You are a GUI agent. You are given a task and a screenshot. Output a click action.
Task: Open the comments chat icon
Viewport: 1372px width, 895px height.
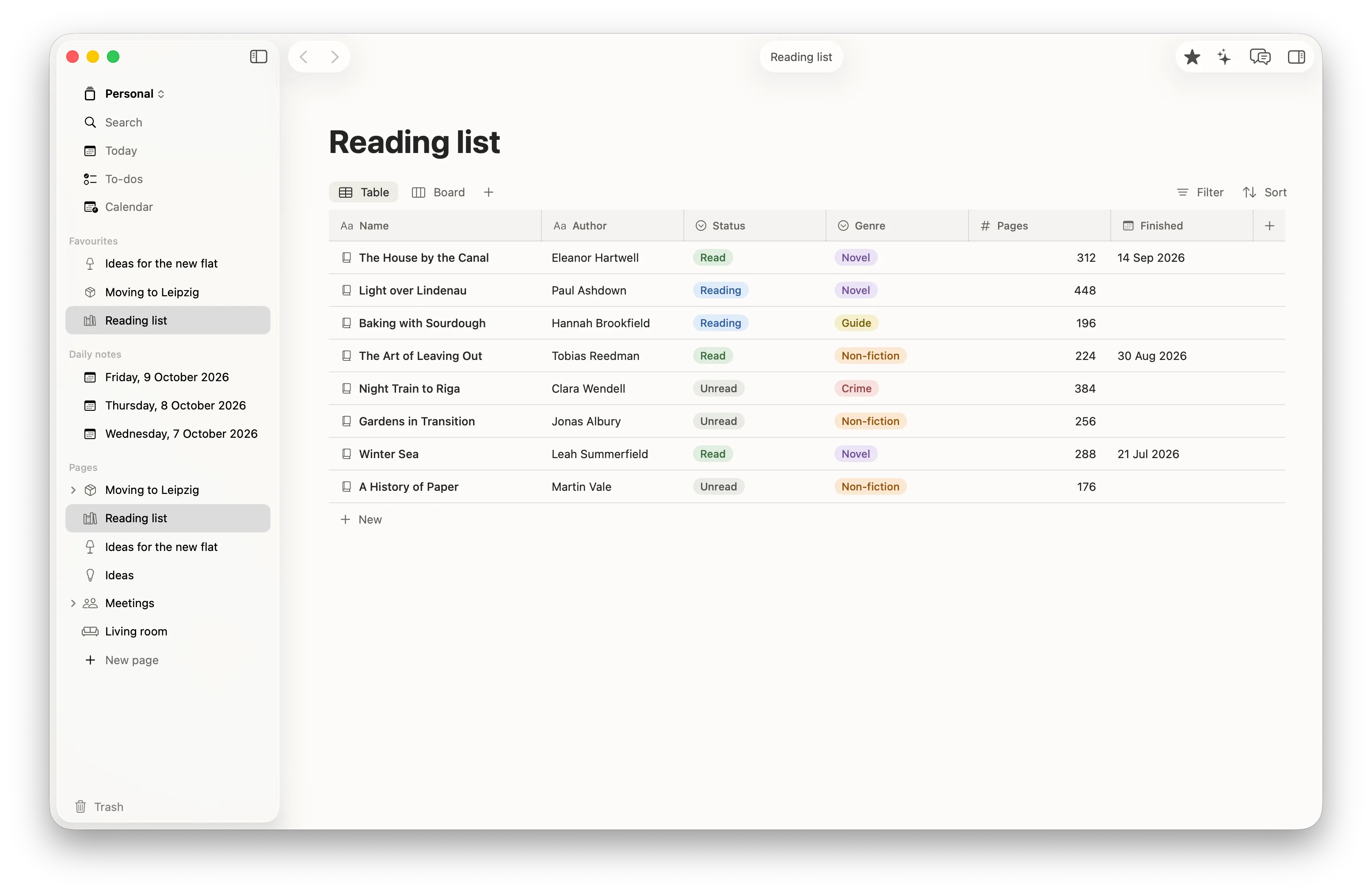coord(1260,57)
